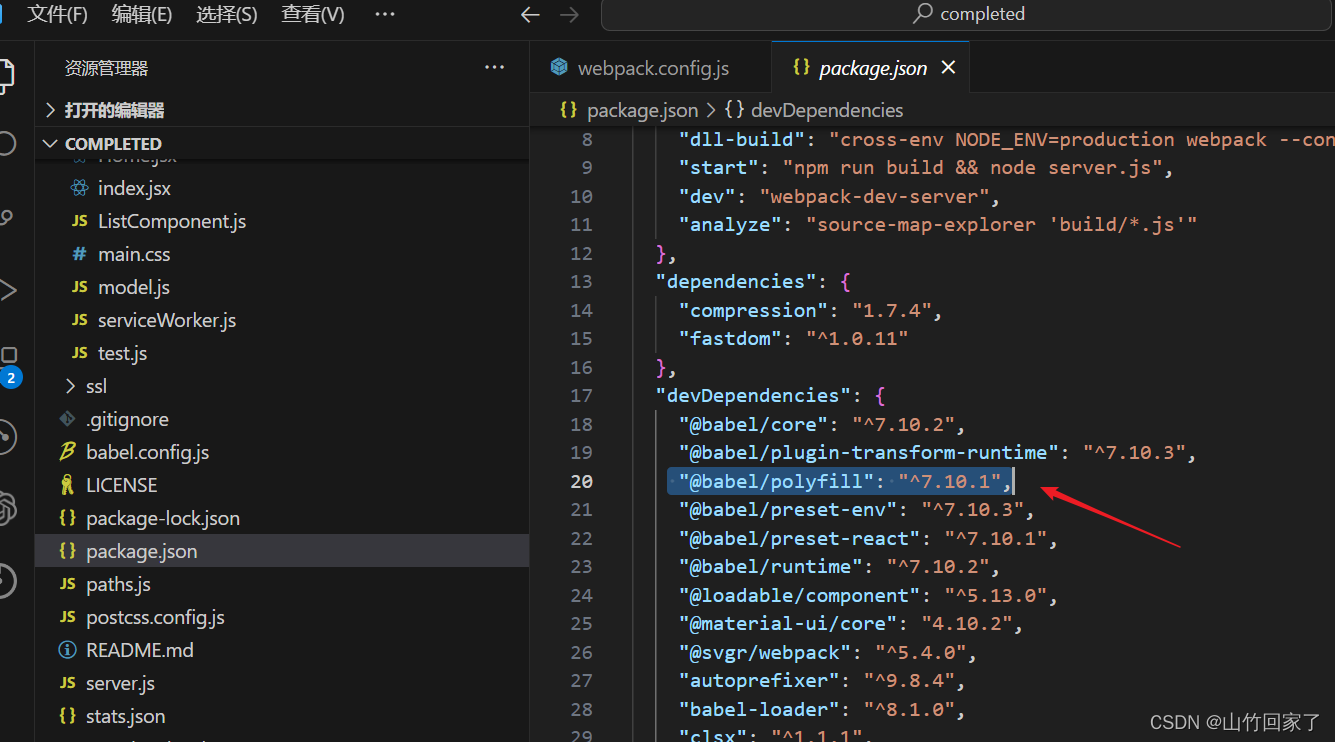The width and height of the screenshot is (1335, 742).
Task: Open the ChatGPT extension activity icon
Action: pyautogui.click(x=9, y=507)
